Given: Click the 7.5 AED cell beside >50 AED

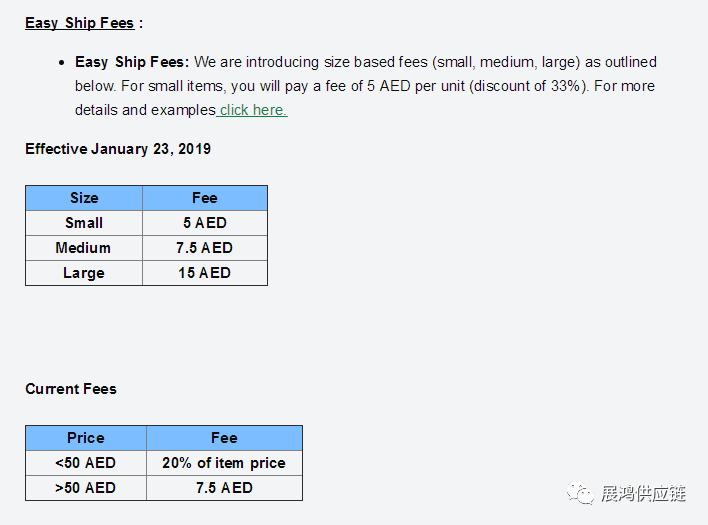Looking at the screenshot, I should (224, 488).
